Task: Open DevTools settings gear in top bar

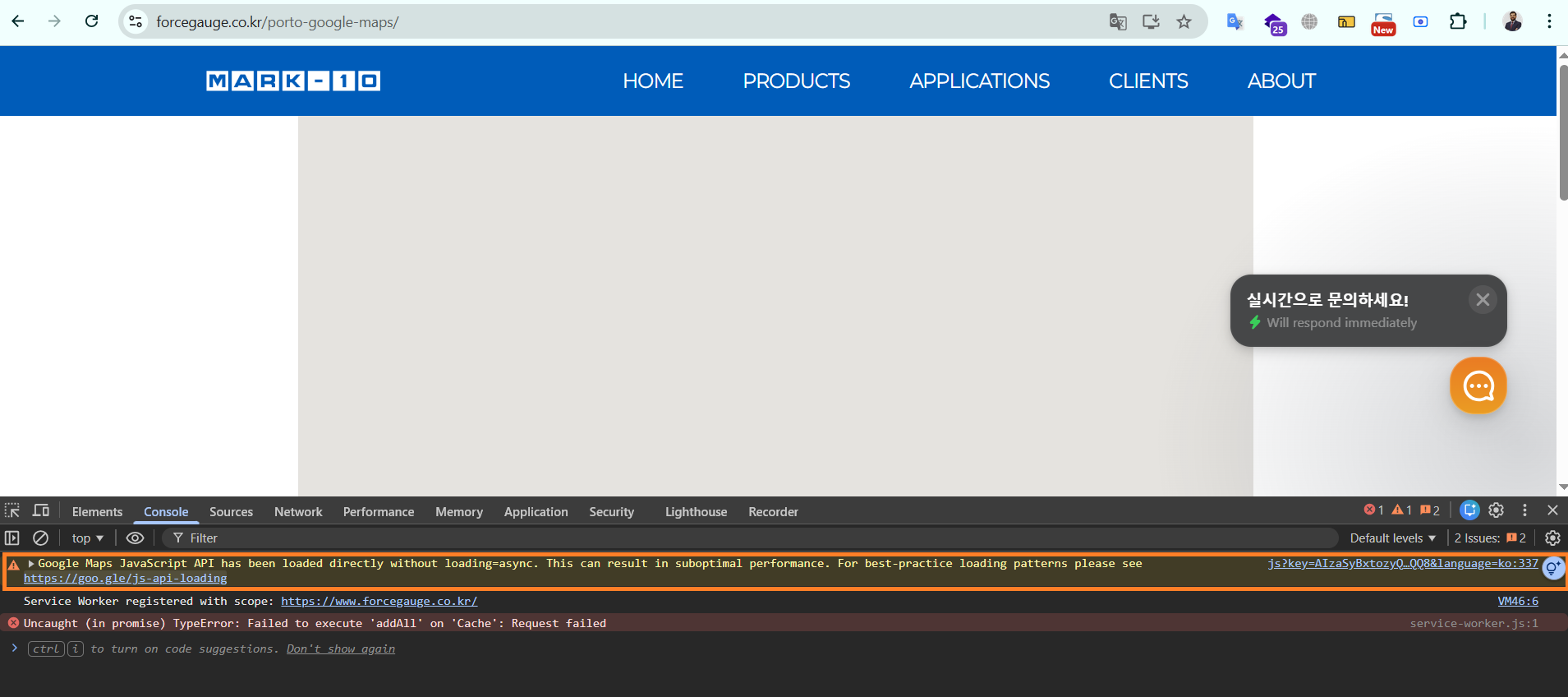Action: click(1497, 510)
